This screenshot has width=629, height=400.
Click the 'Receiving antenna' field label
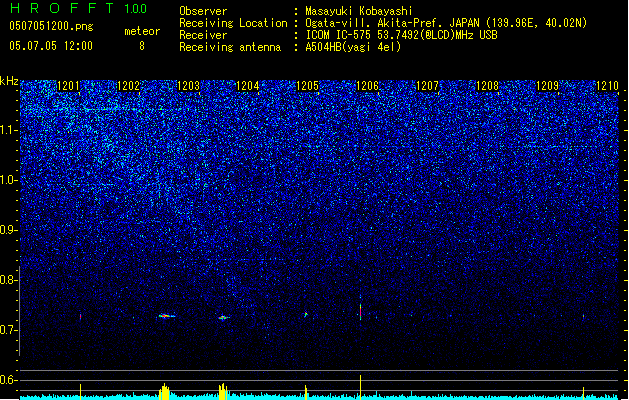point(230,47)
